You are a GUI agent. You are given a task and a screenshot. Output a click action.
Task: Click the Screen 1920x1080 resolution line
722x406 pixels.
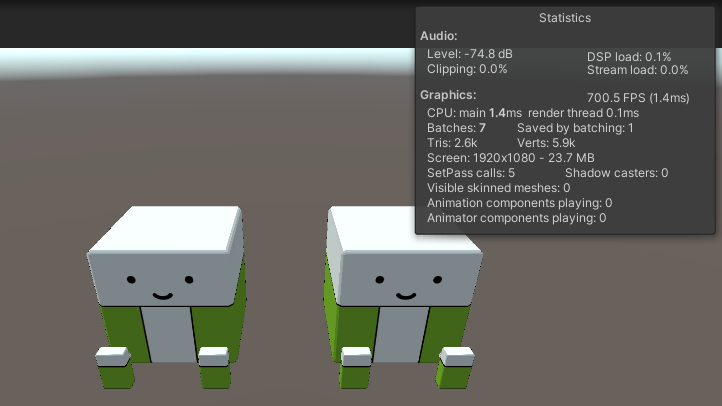(510, 158)
